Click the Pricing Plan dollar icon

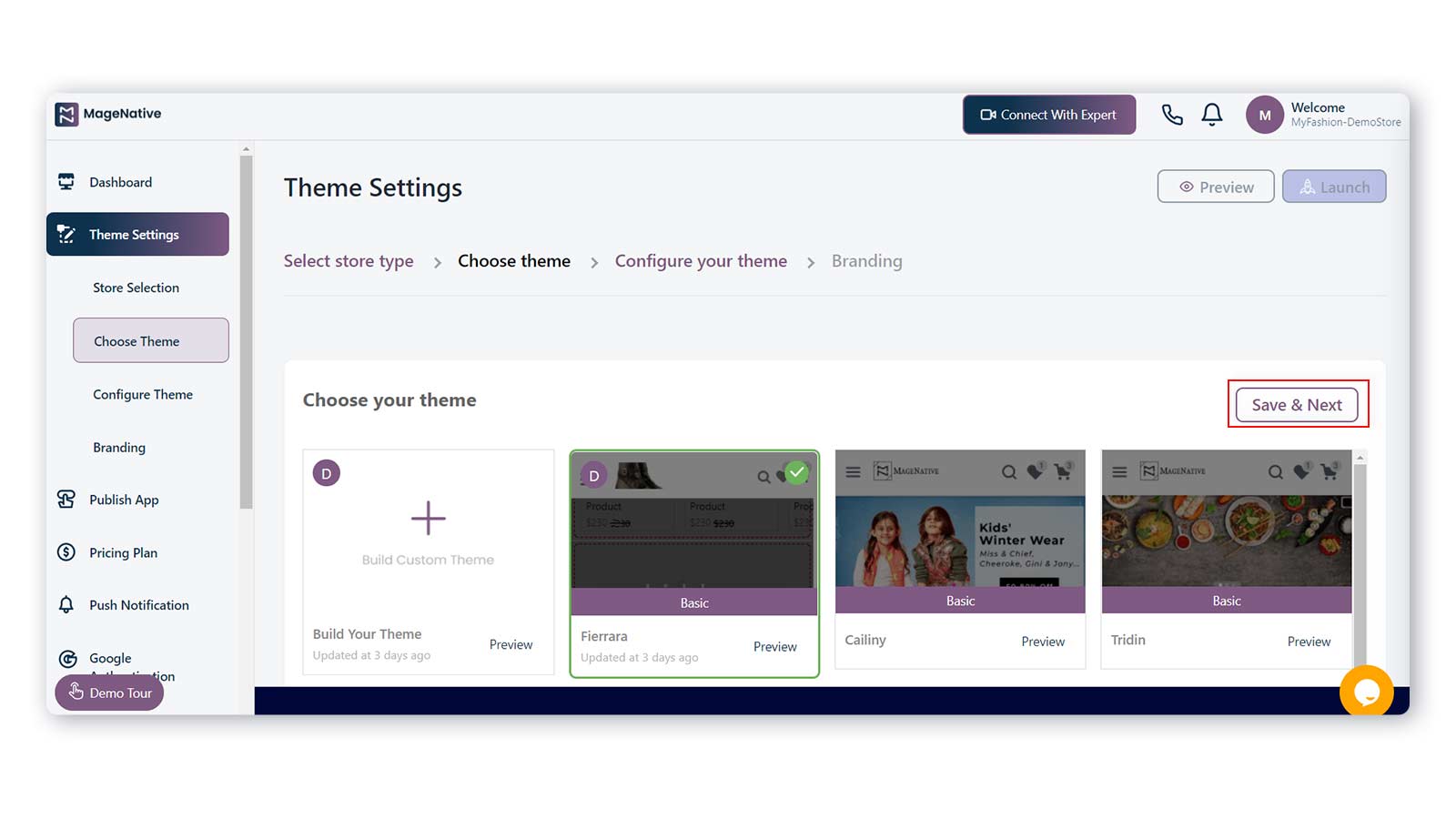click(x=66, y=552)
